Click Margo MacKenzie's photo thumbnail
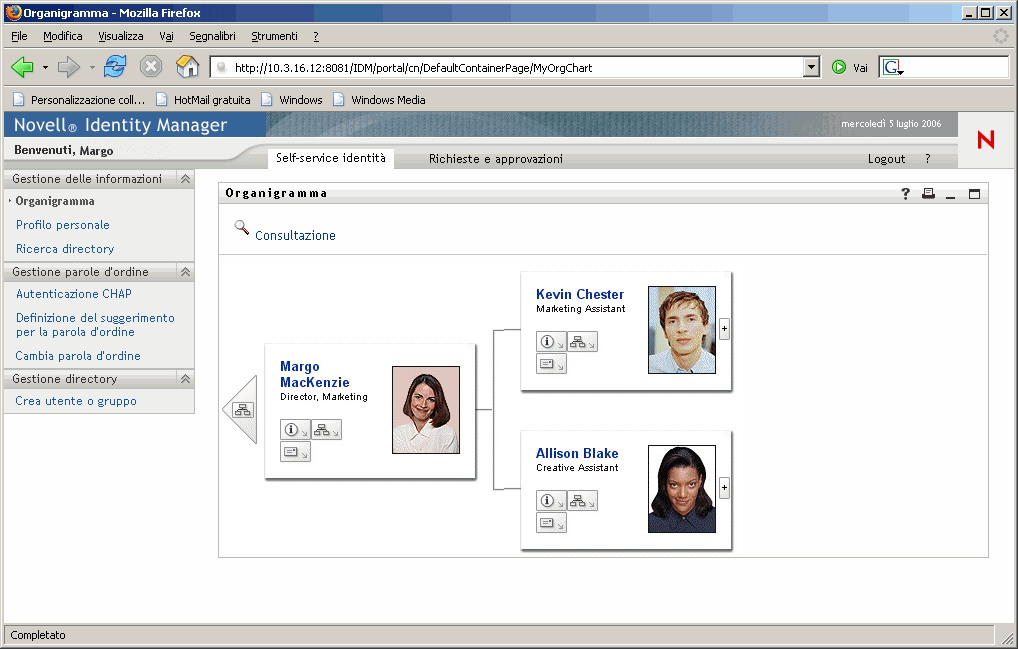1018x649 pixels. pos(426,410)
